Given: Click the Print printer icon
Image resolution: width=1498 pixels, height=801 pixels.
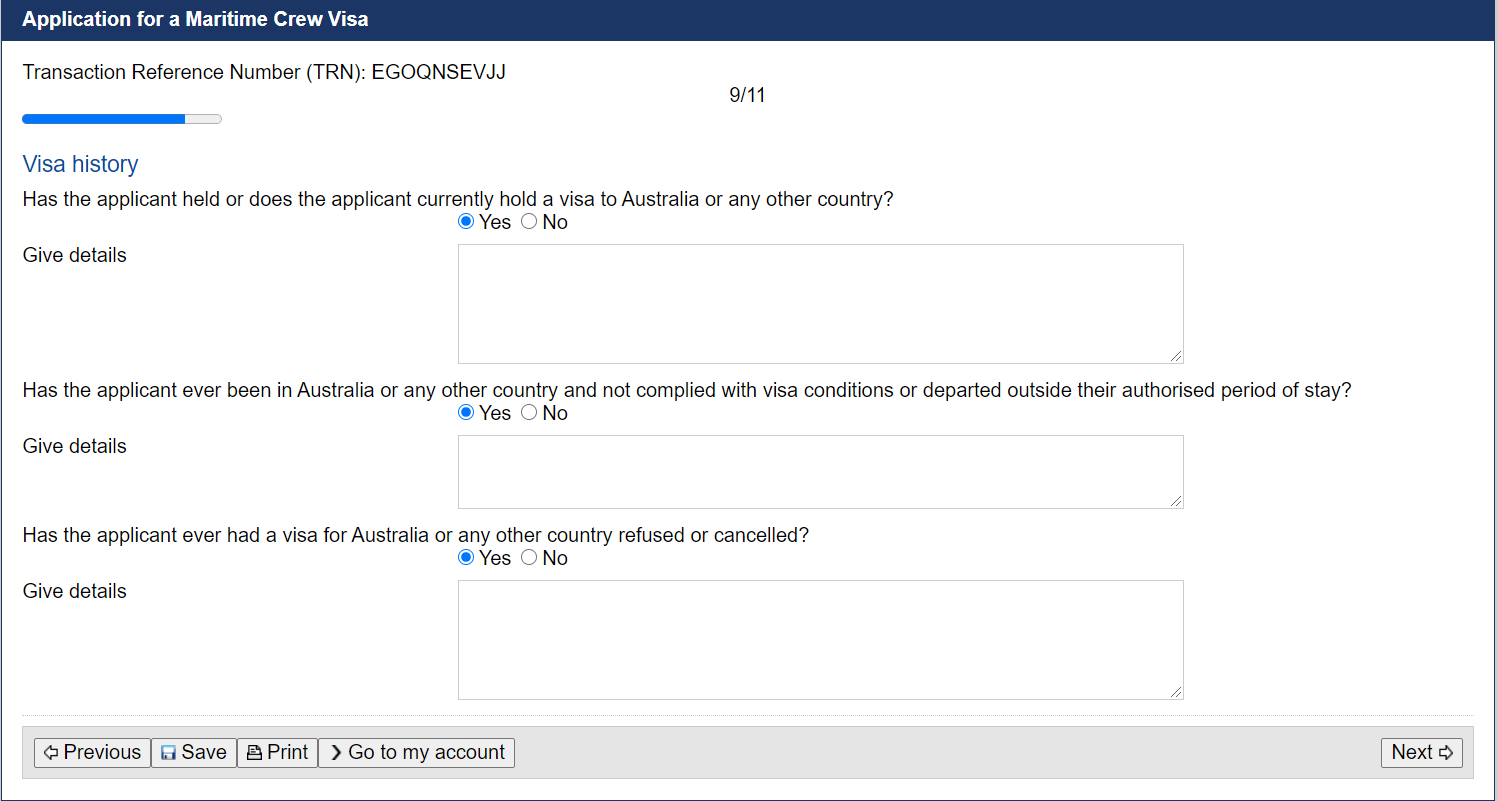Looking at the screenshot, I should pyautogui.click(x=254, y=753).
